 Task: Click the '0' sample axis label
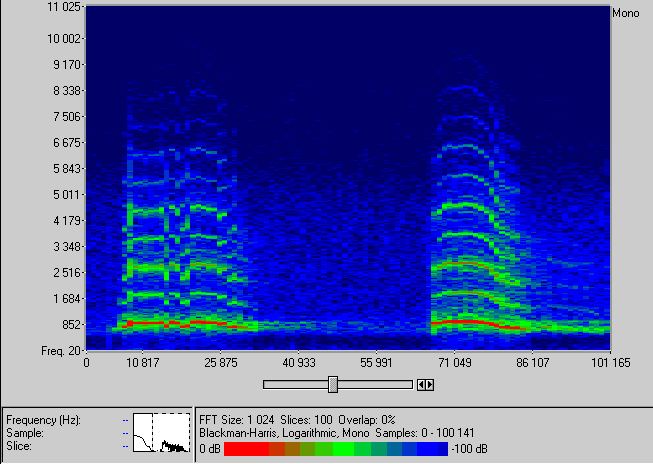pyautogui.click(x=86, y=363)
